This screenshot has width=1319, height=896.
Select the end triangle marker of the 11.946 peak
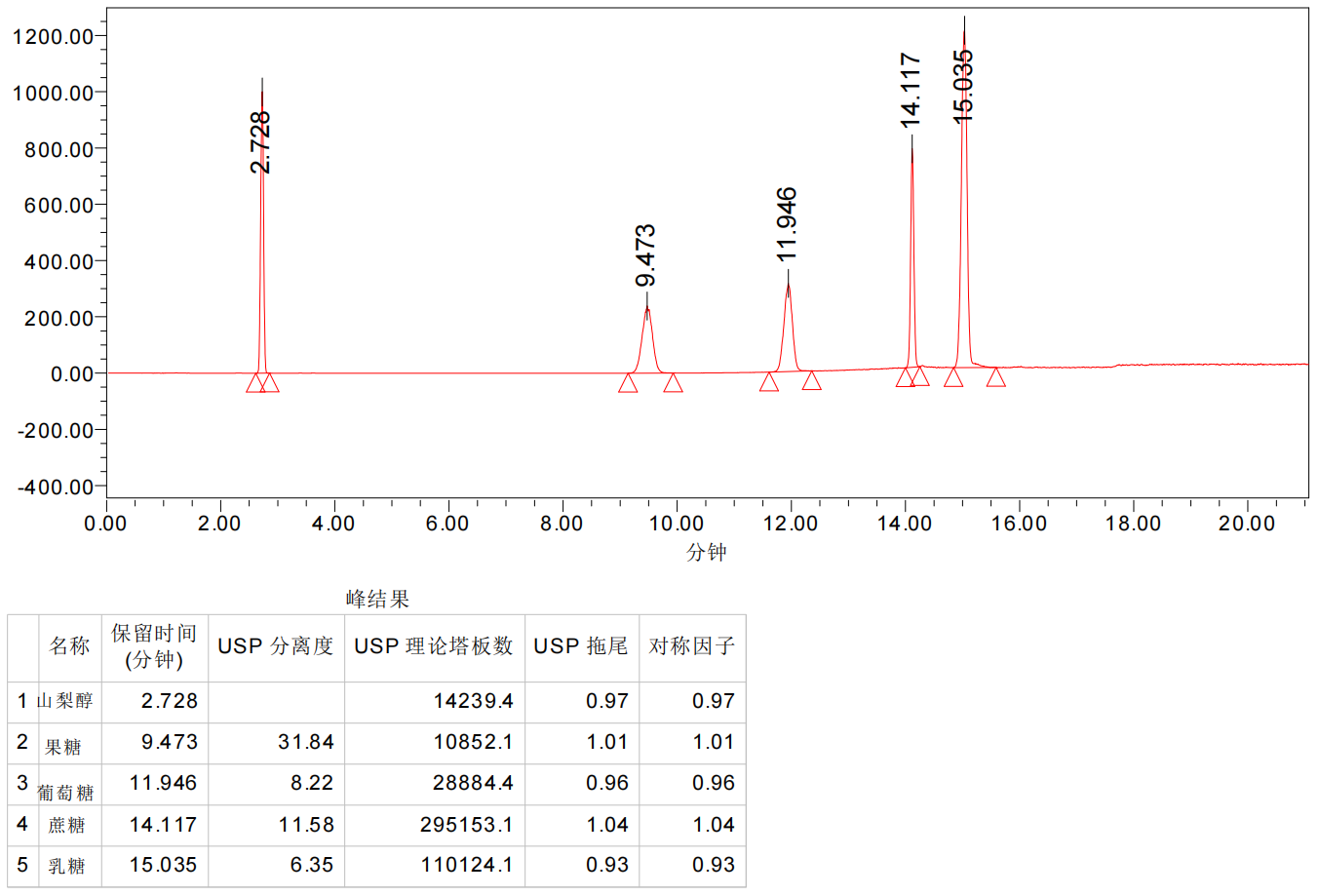pos(812,381)
